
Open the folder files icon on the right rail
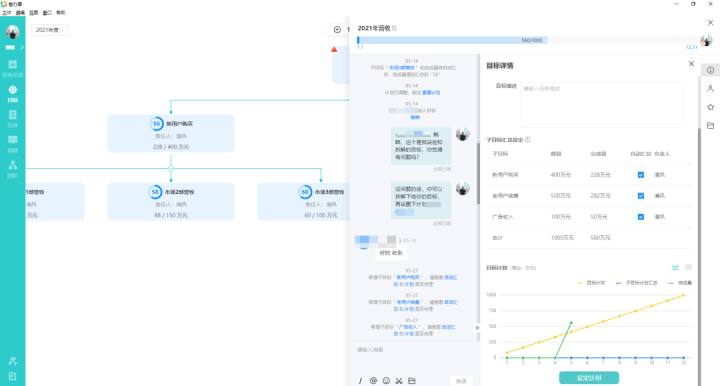(x=710, y=125)
